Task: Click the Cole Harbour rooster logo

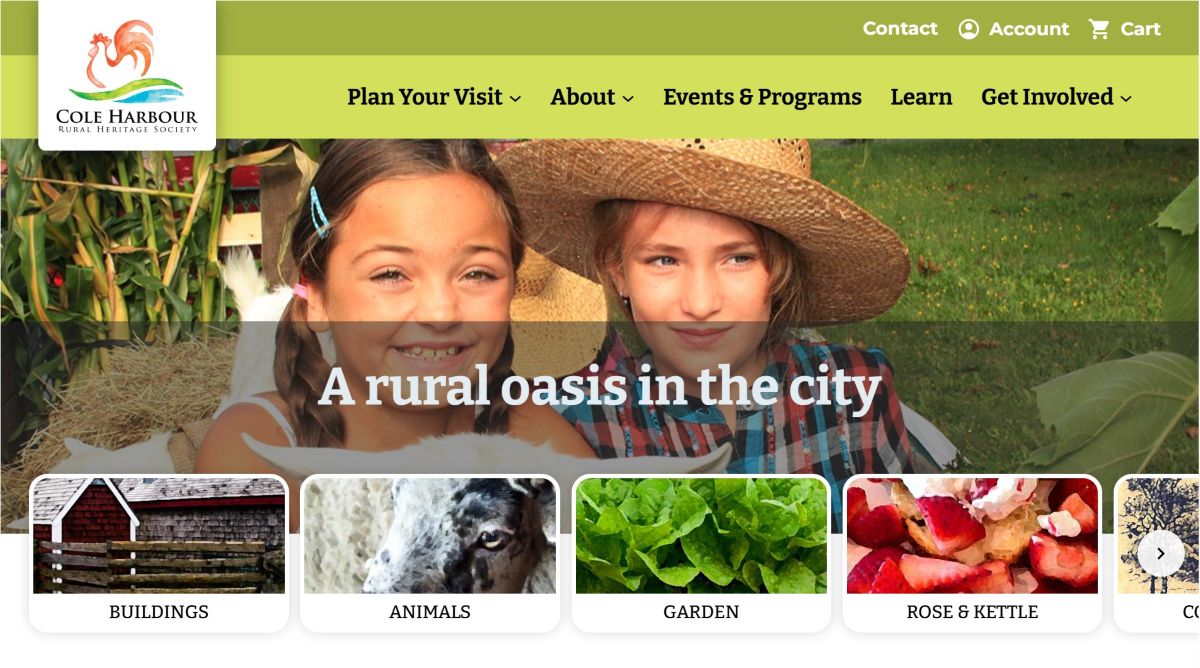Action: 127,75
